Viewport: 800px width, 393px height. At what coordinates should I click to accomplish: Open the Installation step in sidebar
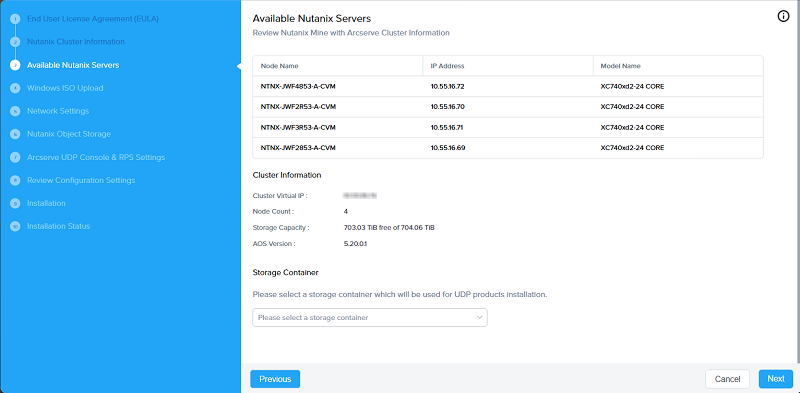tap(46, 203)
